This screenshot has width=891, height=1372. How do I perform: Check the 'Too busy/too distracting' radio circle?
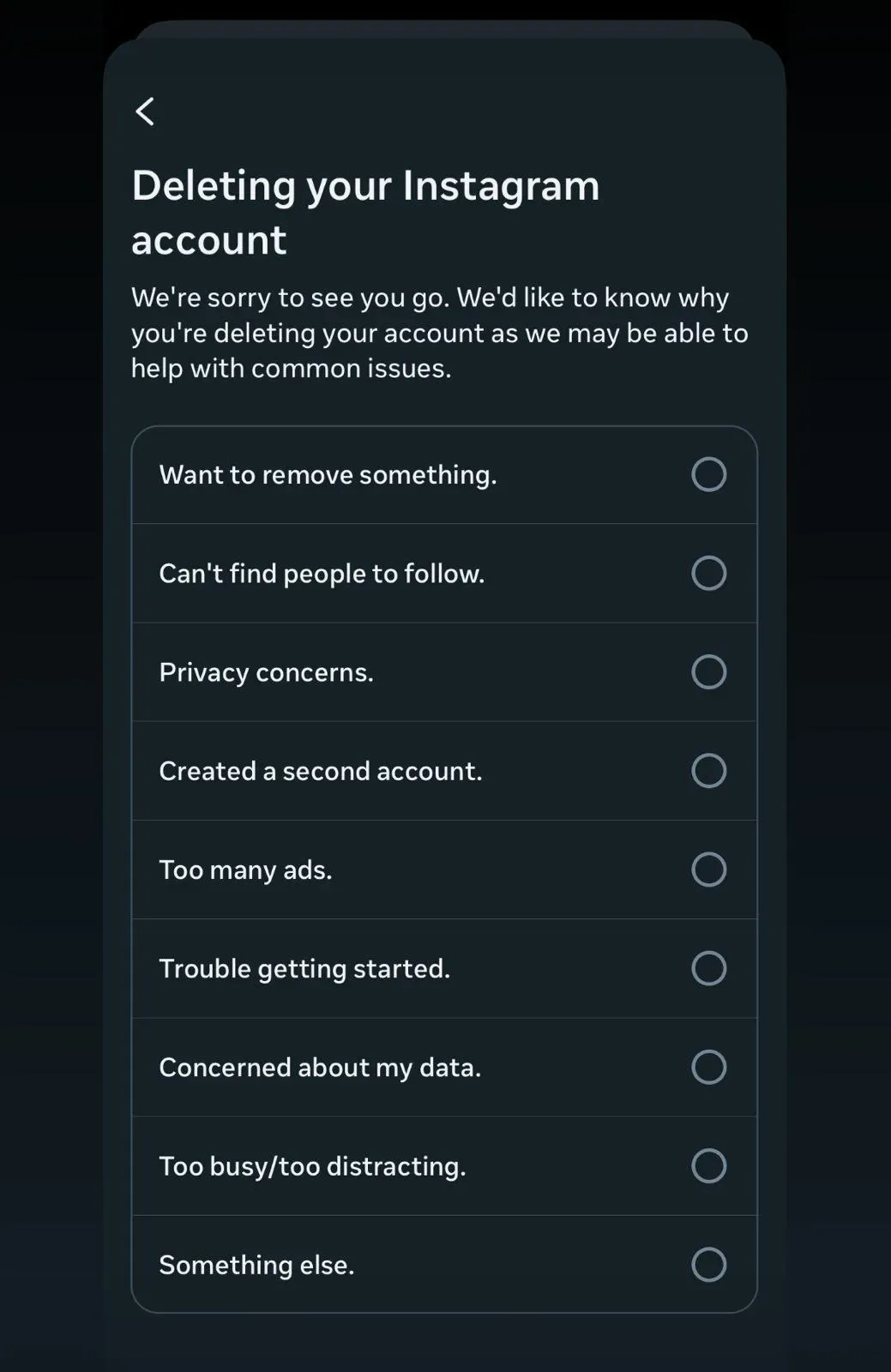708,1165
